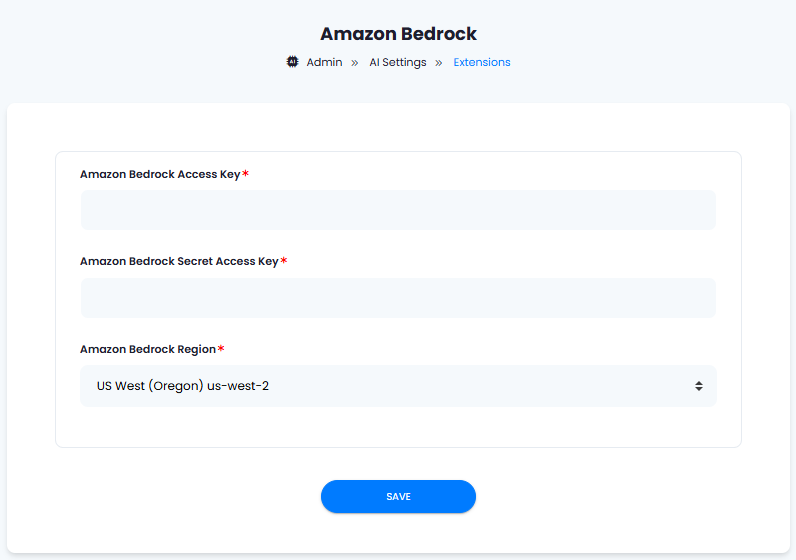Click the Amazon Bedrock Secret Access Key label
Screen dimensions: 796x560
point(179,261)
